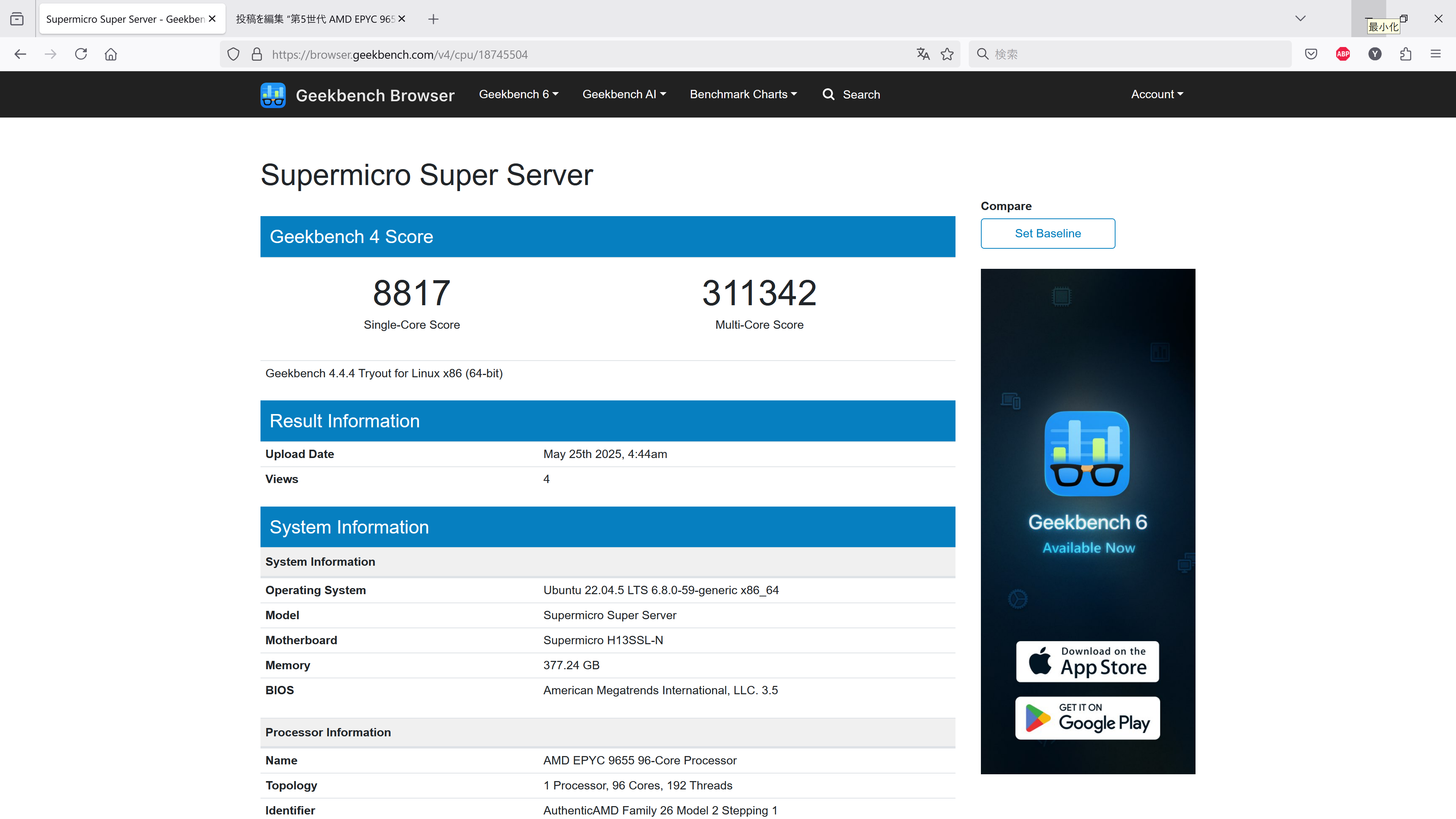Expand the Geekbench 6 dropdown menu
Screen dimensions: 1456x819
(x=518, y=94)
